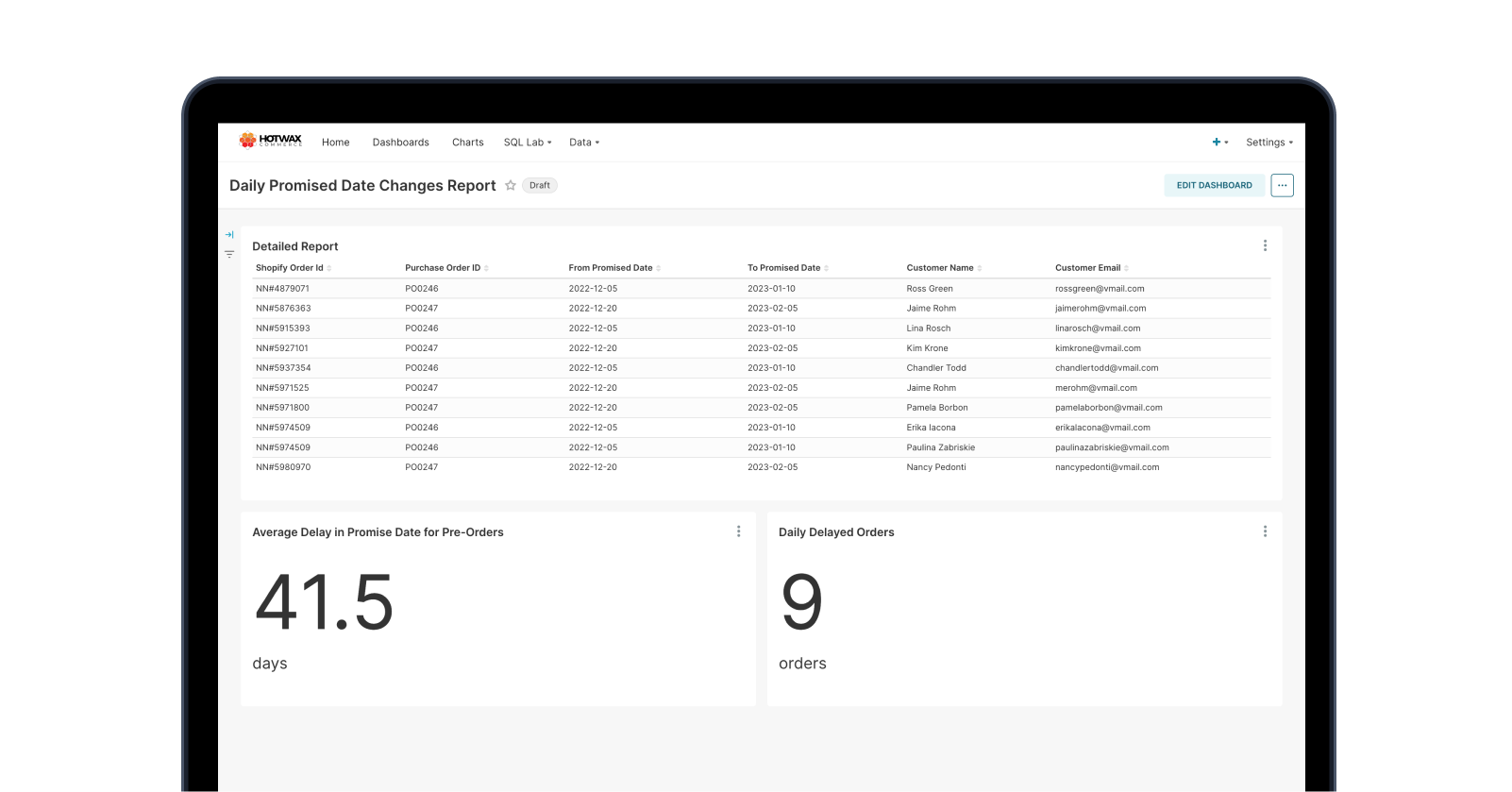Select order NN#4879071 cell
The image size is (1512, 792).
pos(282,289)
